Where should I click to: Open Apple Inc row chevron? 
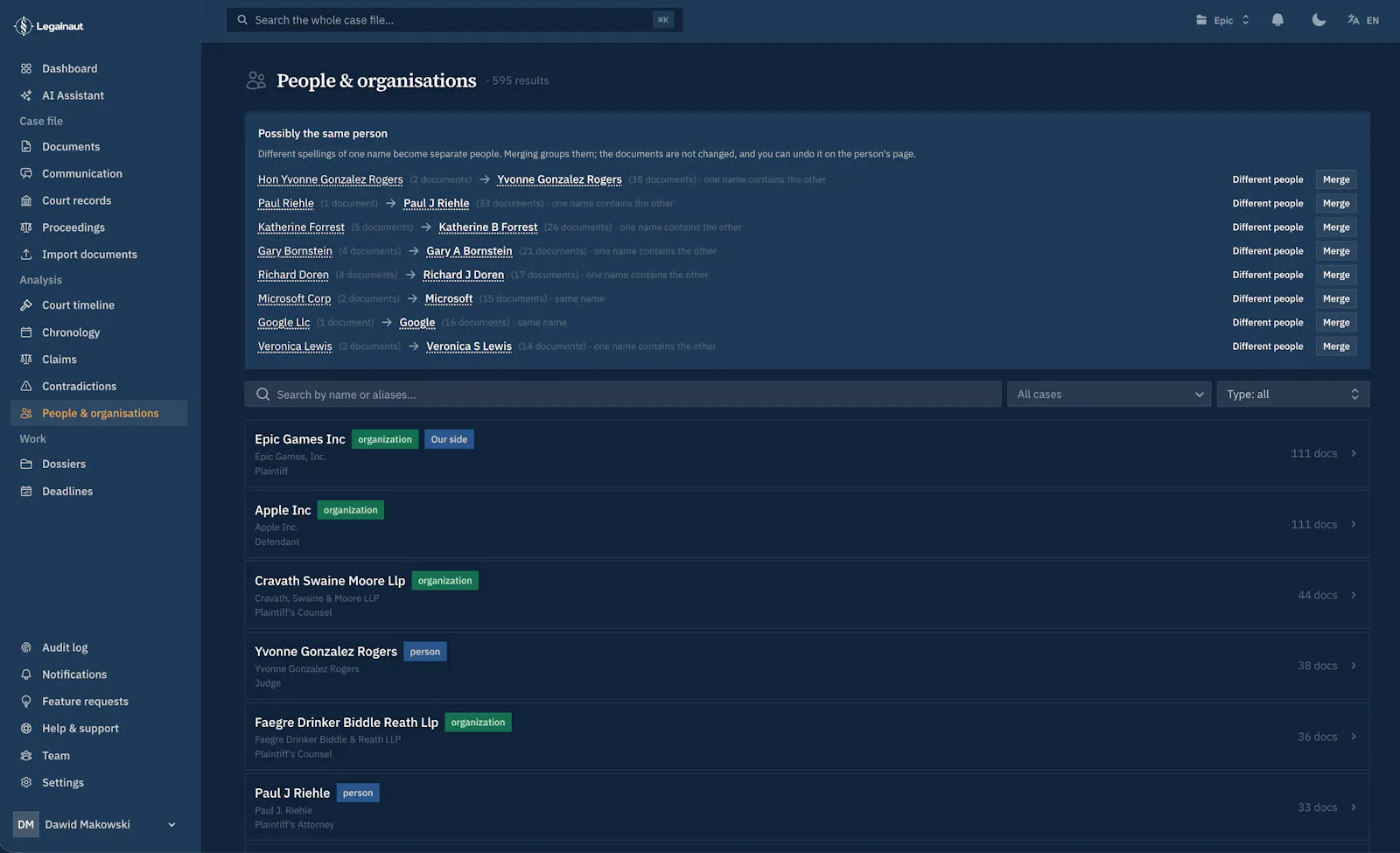pos(1354,525)
